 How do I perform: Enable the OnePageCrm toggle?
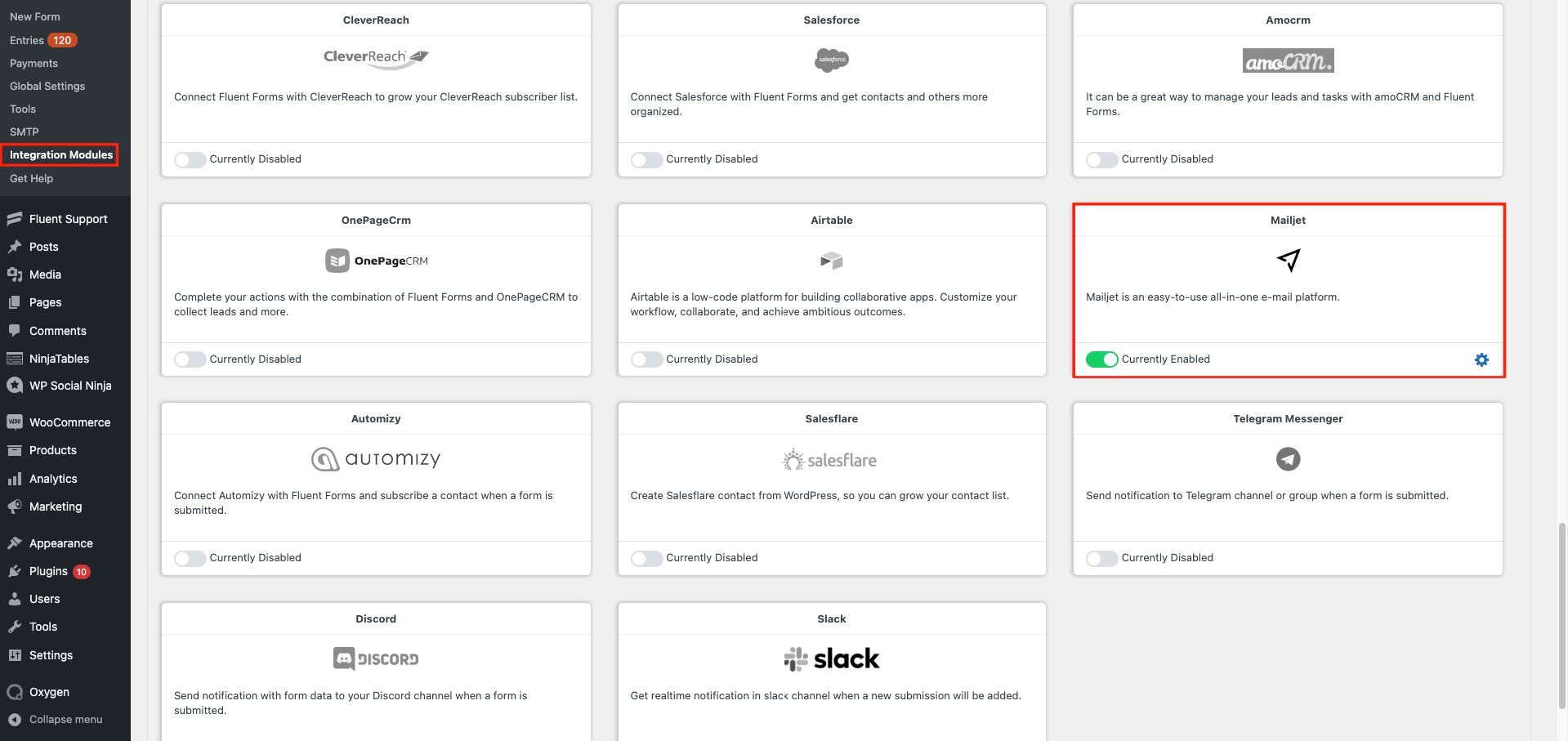(190, 359)
